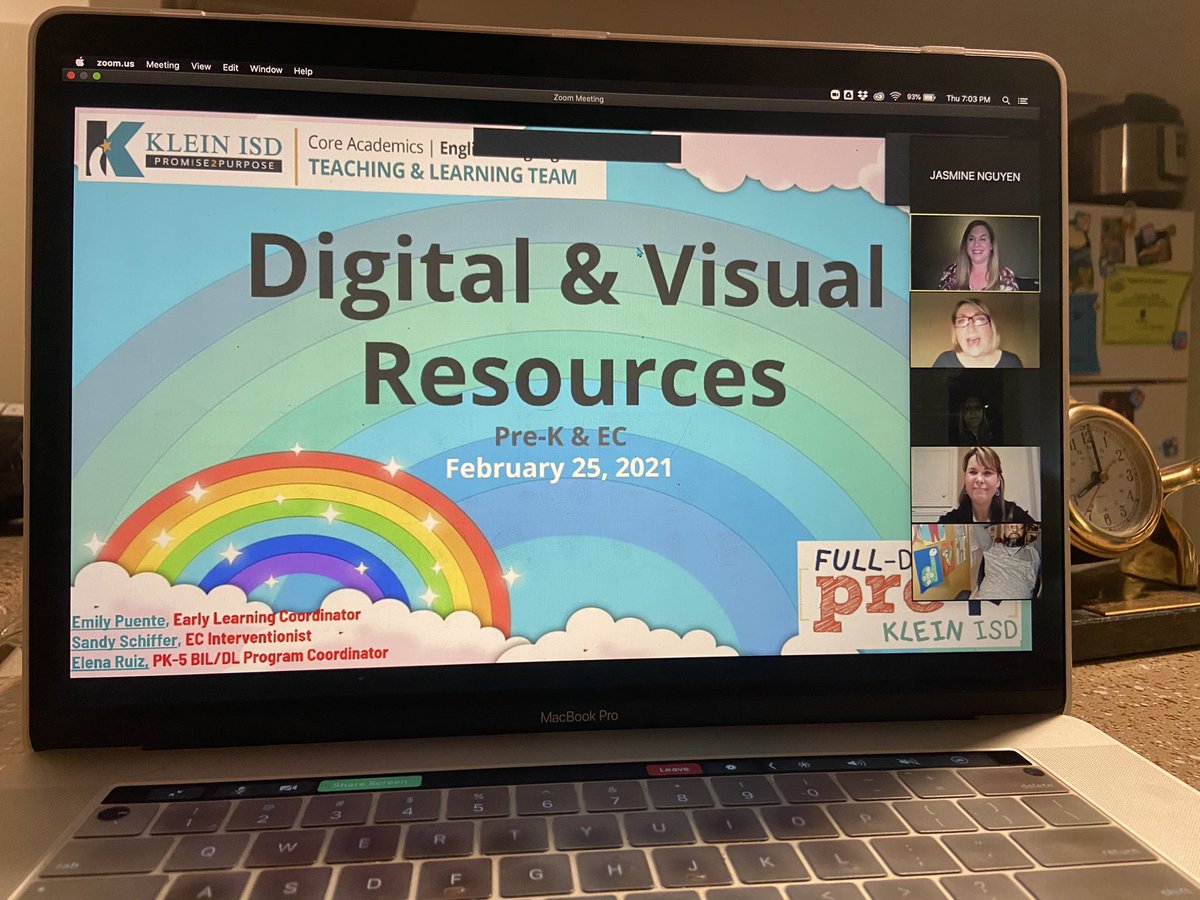Click the 'Resources' title word
Screen dimensions: 1200x900
coord(573,374)
